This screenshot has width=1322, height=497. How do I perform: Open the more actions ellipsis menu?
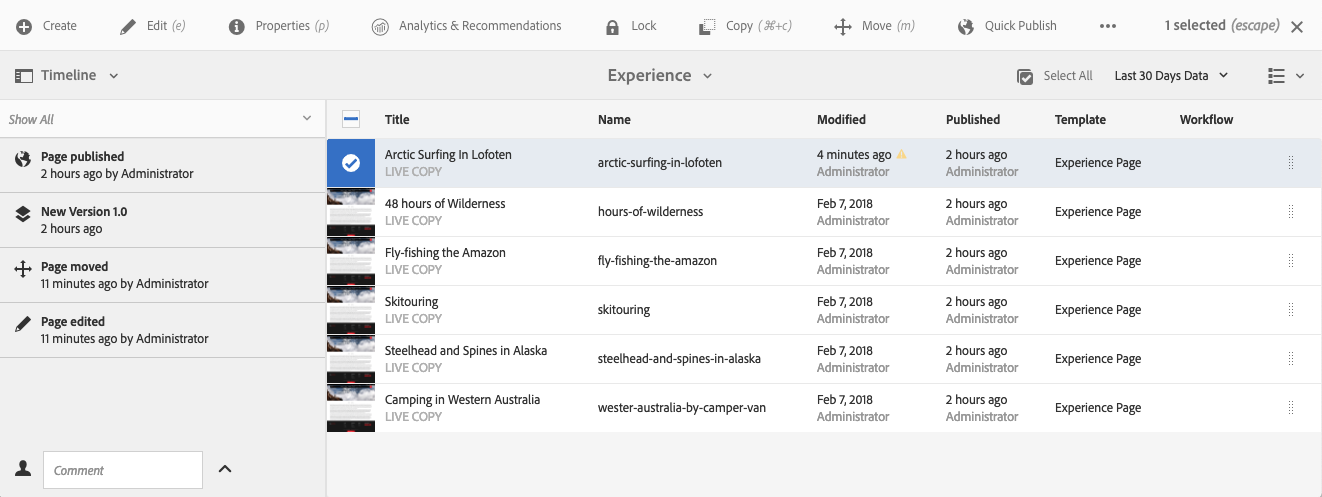[1108, 26]
